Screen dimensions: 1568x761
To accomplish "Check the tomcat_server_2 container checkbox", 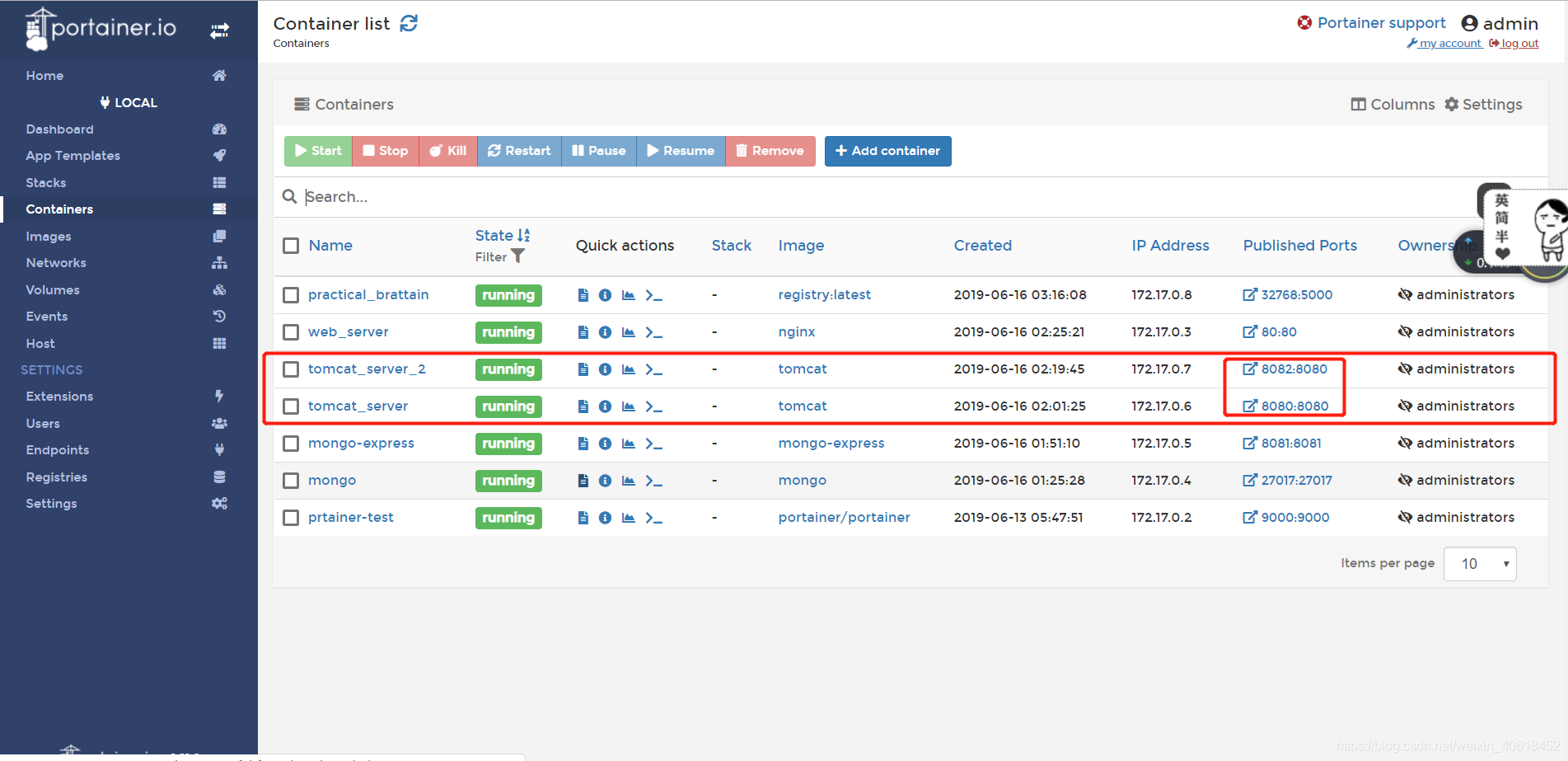I will [x=291, y=369].
